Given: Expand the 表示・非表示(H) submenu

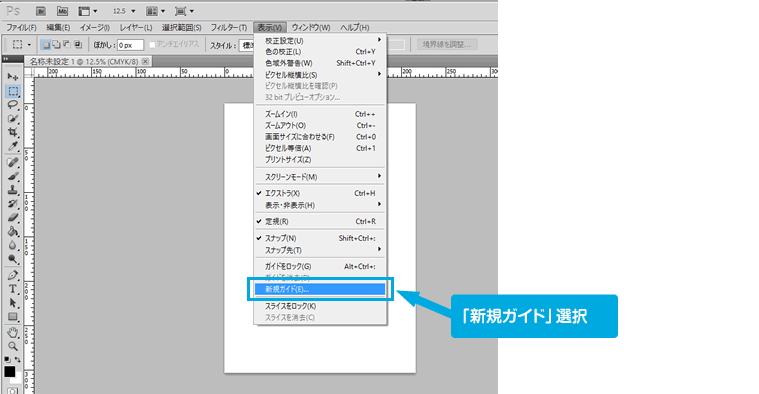Looking at the screenshot, I should (319, 205).
